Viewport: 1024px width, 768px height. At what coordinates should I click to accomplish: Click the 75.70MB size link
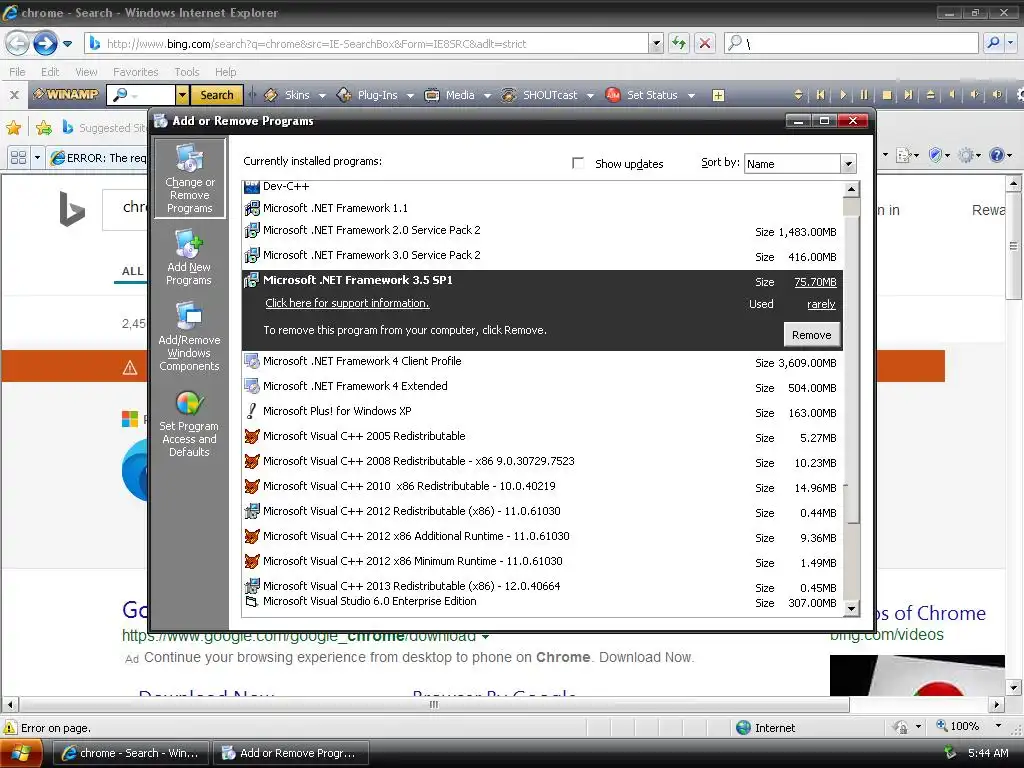[815, 282]
